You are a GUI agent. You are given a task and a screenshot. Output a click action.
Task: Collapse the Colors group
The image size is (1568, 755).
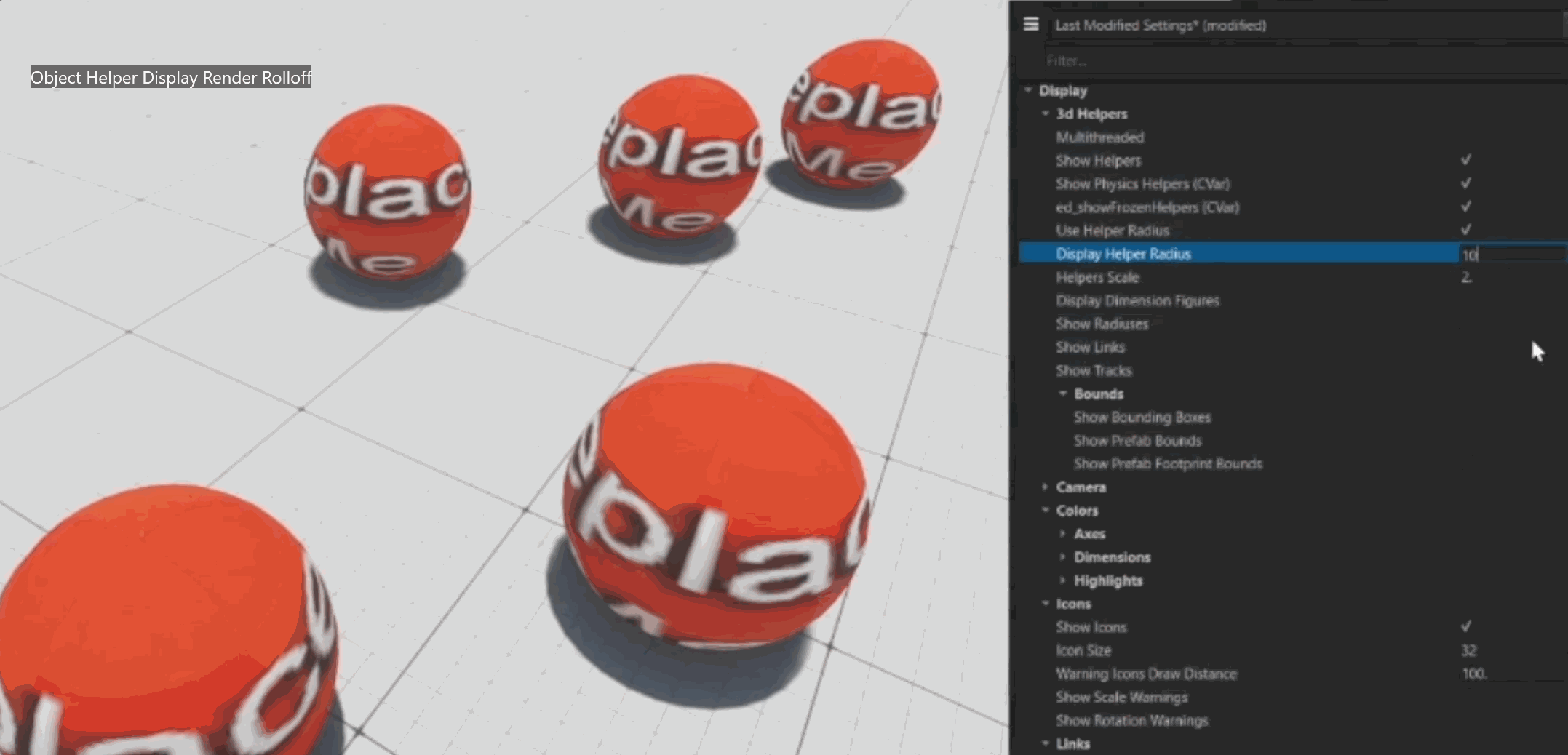(1046, 510)
